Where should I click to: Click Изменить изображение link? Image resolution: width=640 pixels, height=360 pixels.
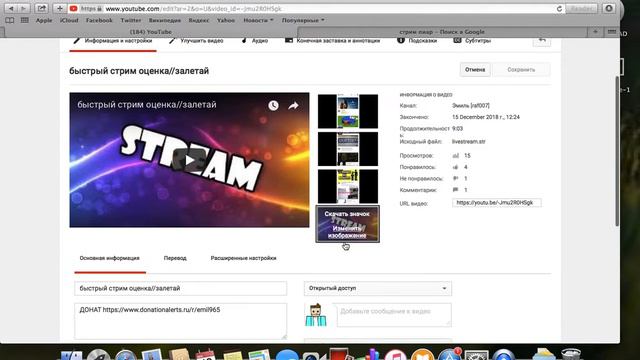[x=347, y=232]
